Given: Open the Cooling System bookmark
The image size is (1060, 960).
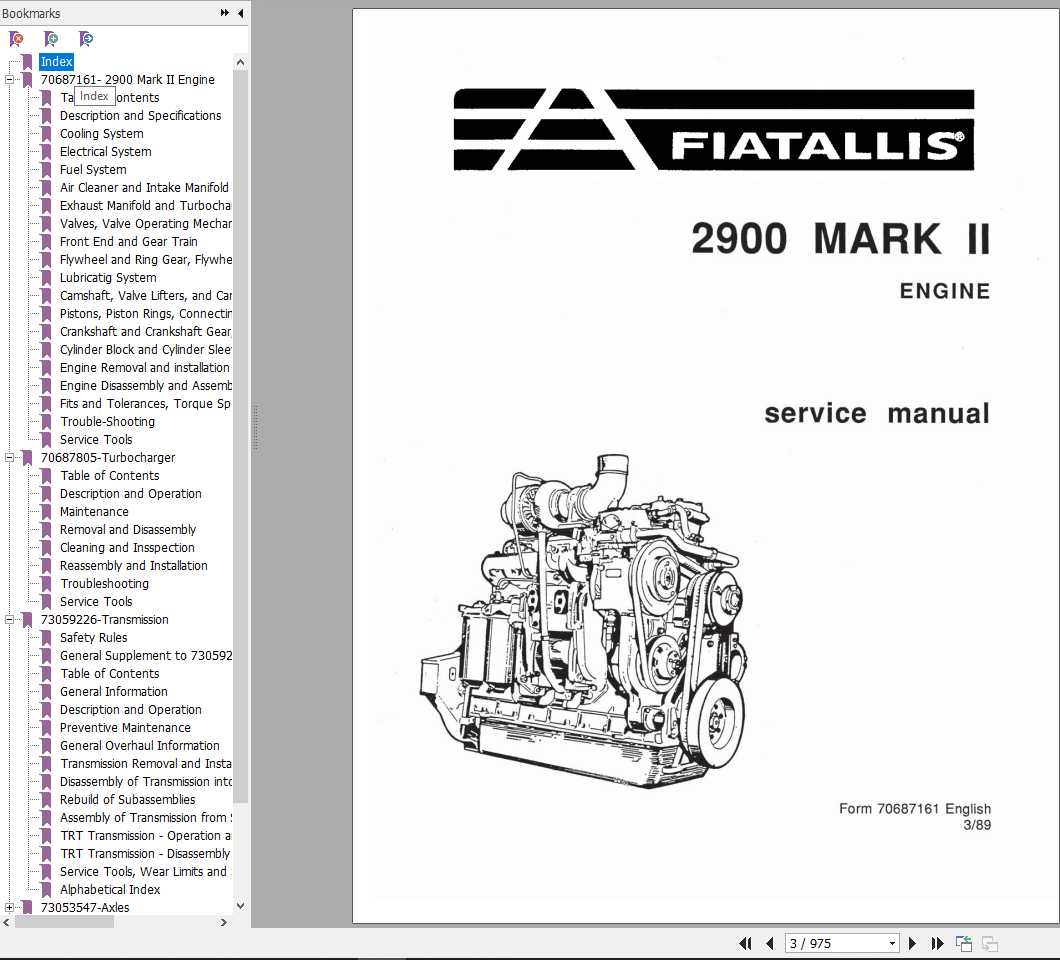Looking at the screenshot, I should (101, 134).
